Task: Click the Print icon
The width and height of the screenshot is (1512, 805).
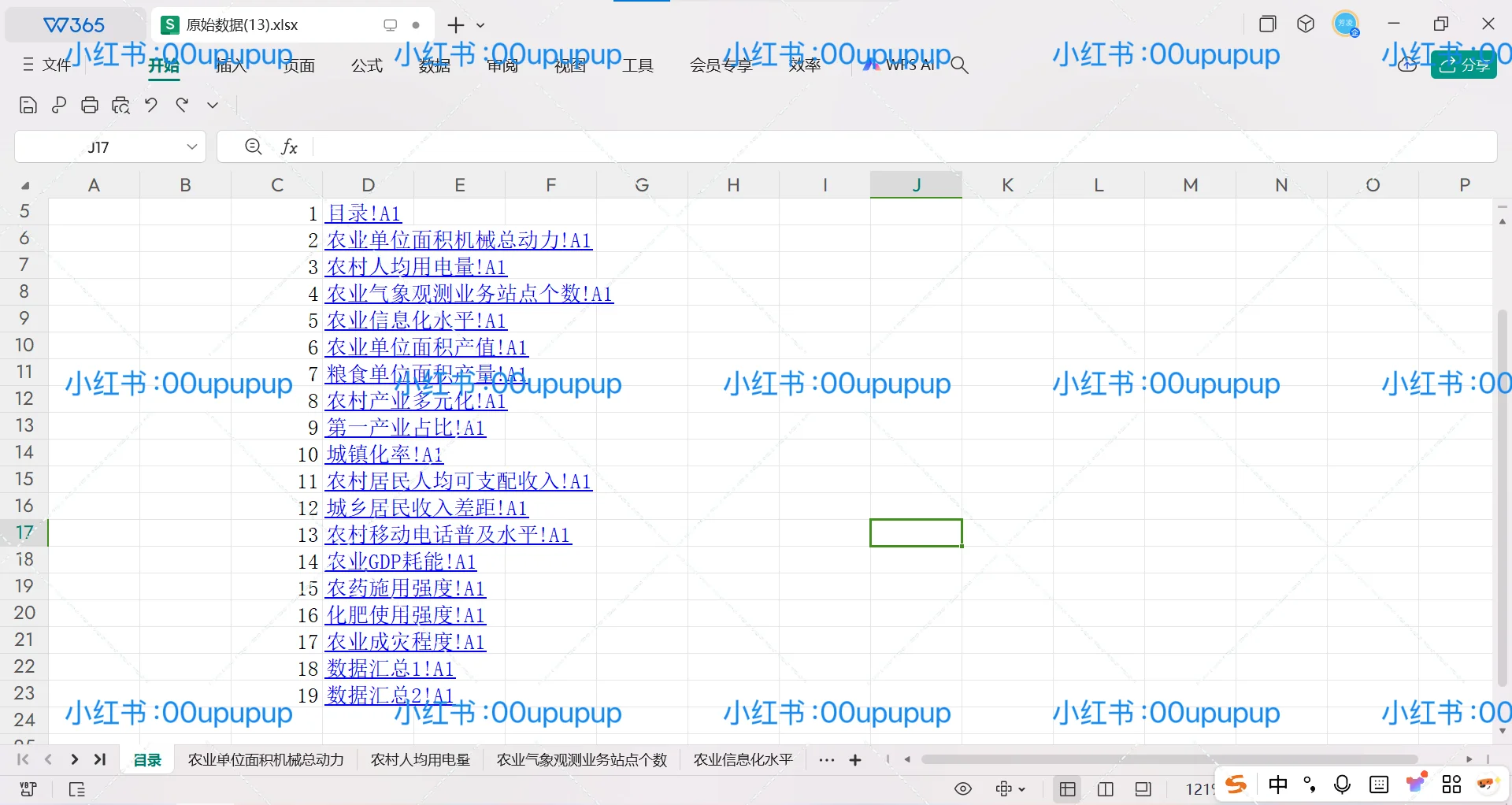Action: pos(90,105)
